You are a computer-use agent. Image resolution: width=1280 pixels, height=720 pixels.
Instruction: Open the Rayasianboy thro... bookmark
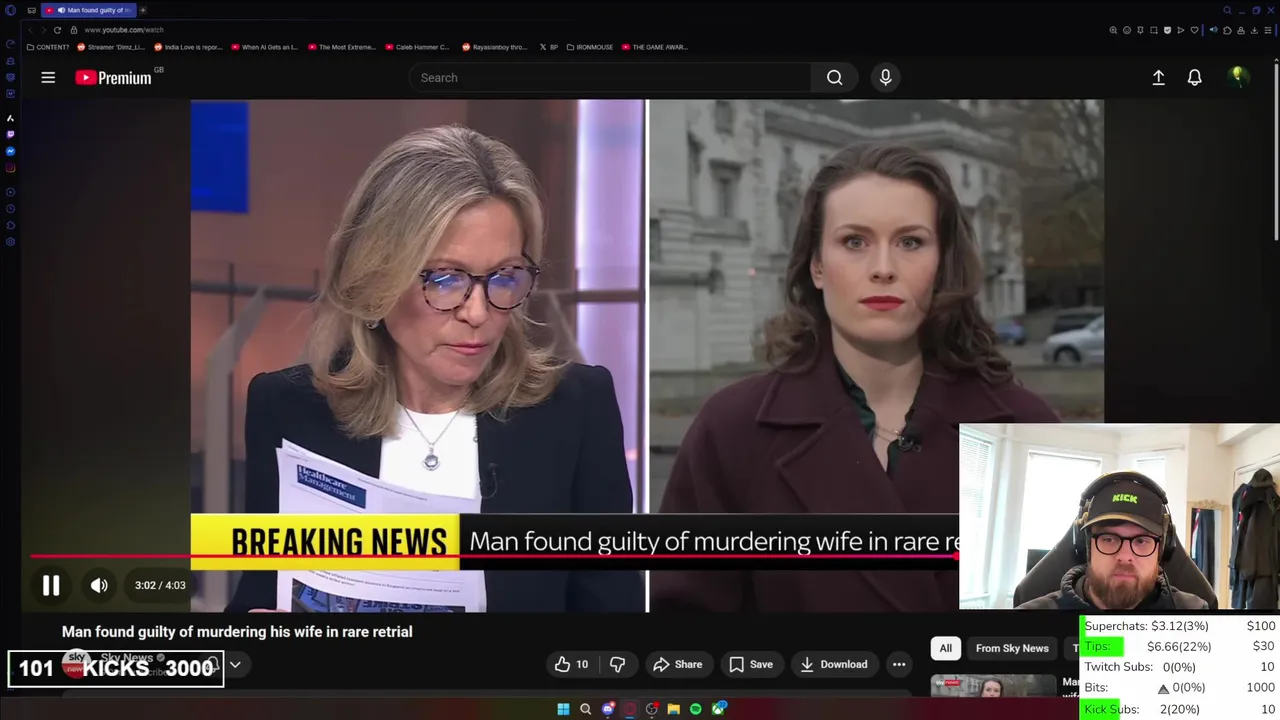pyautogui.click(x=494, y=47)
